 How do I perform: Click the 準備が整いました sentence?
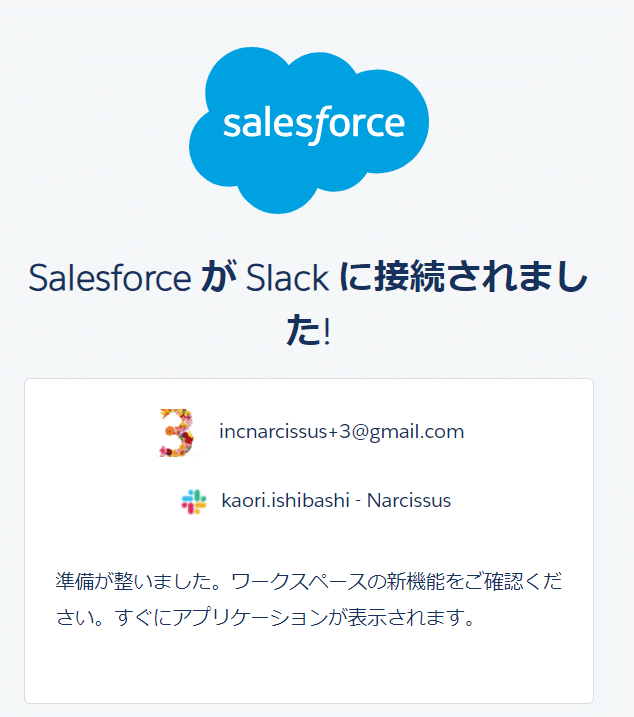[x=136, y=581]
